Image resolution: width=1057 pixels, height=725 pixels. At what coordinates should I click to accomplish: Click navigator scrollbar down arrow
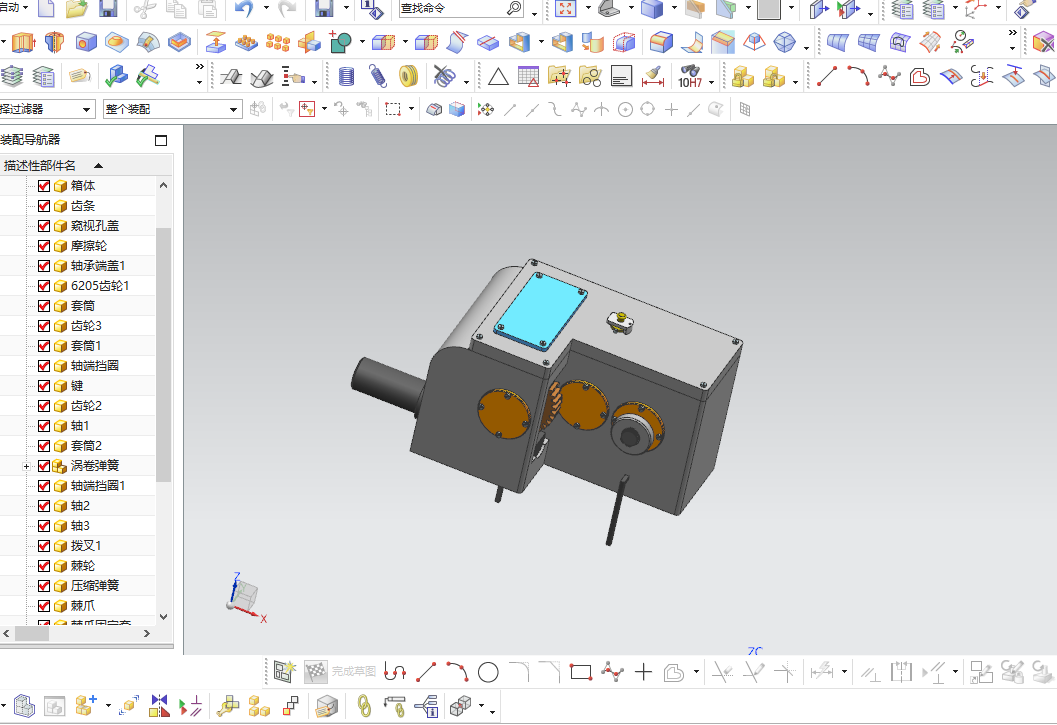coord(163,616)
